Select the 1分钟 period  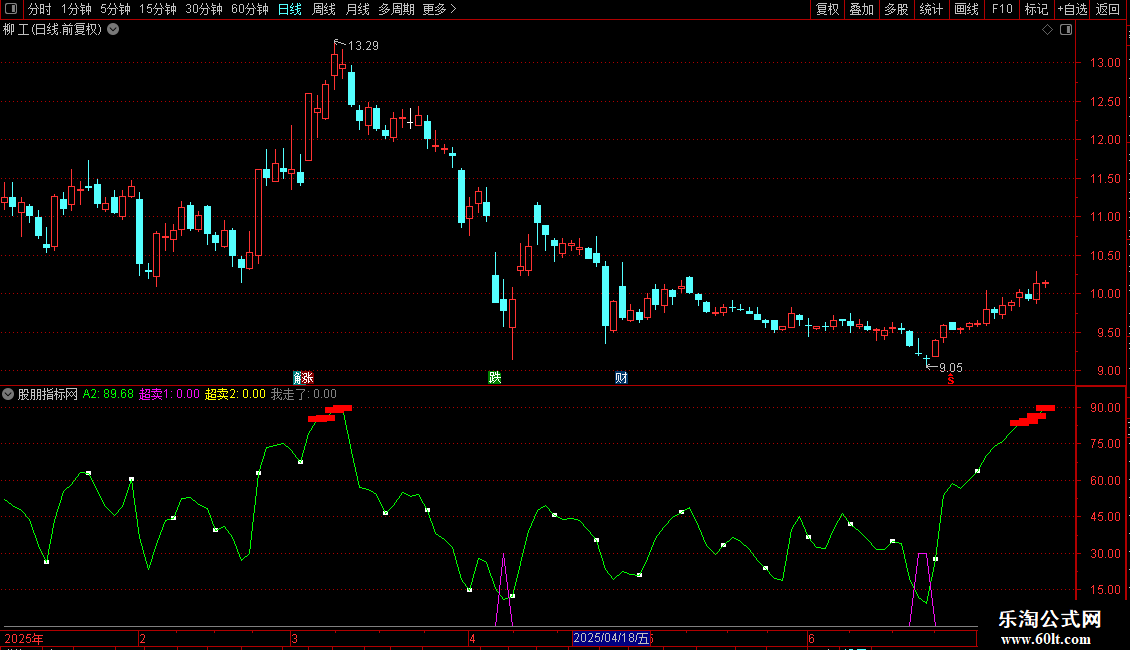point(76,9)
